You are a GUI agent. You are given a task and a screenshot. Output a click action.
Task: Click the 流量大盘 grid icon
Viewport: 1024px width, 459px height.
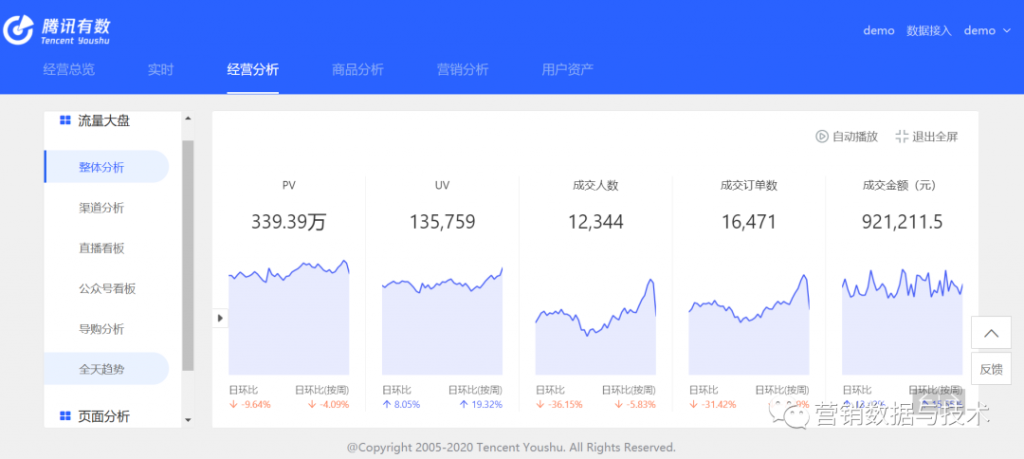click(x=65, y=121)
